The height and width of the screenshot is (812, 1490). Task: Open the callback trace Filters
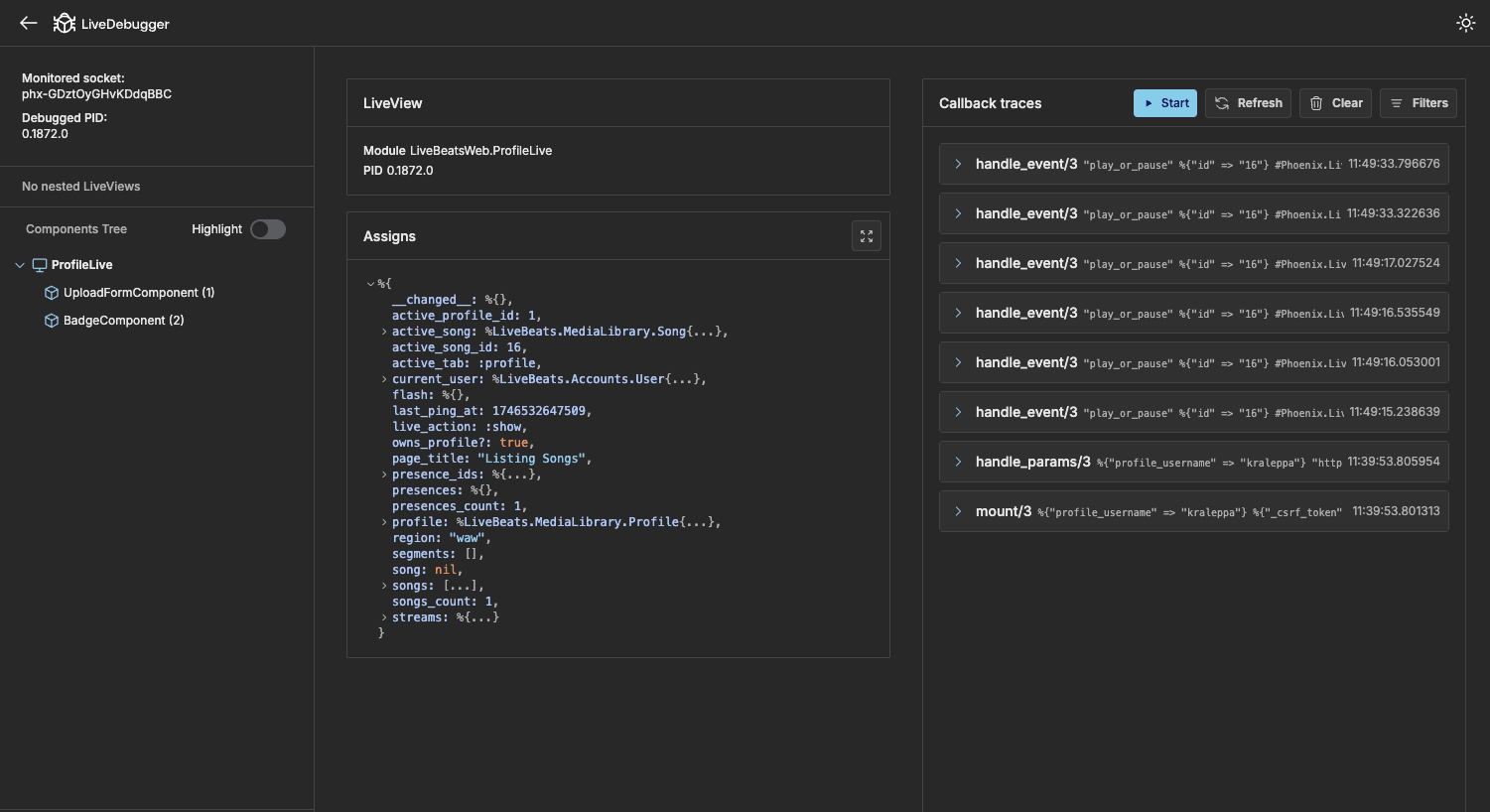[1418, 103]
